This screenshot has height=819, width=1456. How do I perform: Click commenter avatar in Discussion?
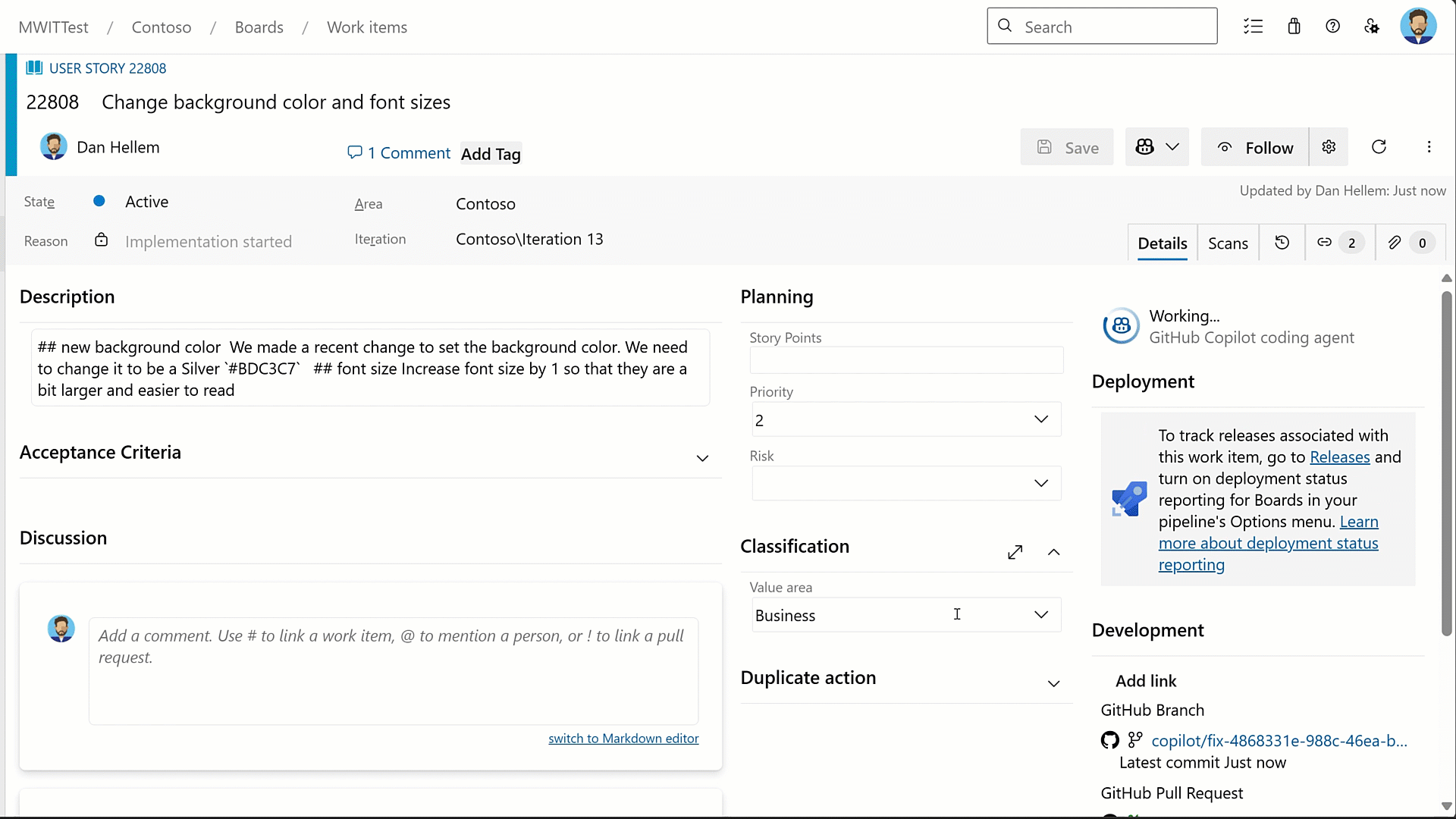click(x=61, y=629)
